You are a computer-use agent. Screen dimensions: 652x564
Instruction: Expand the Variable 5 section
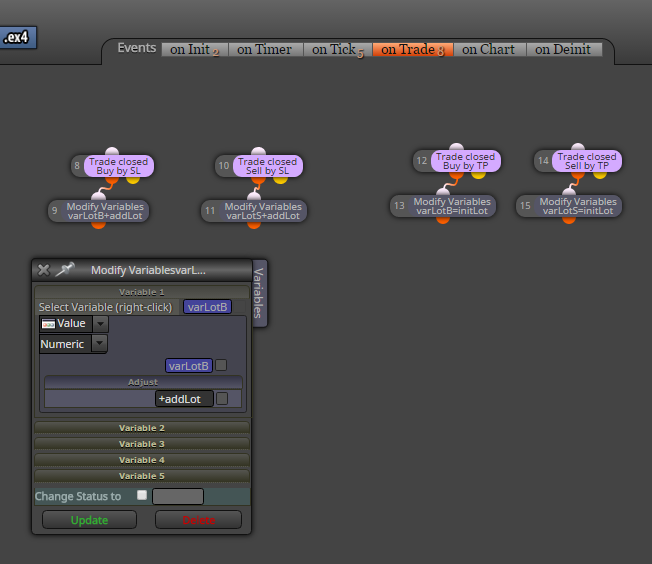click(142, 476)
